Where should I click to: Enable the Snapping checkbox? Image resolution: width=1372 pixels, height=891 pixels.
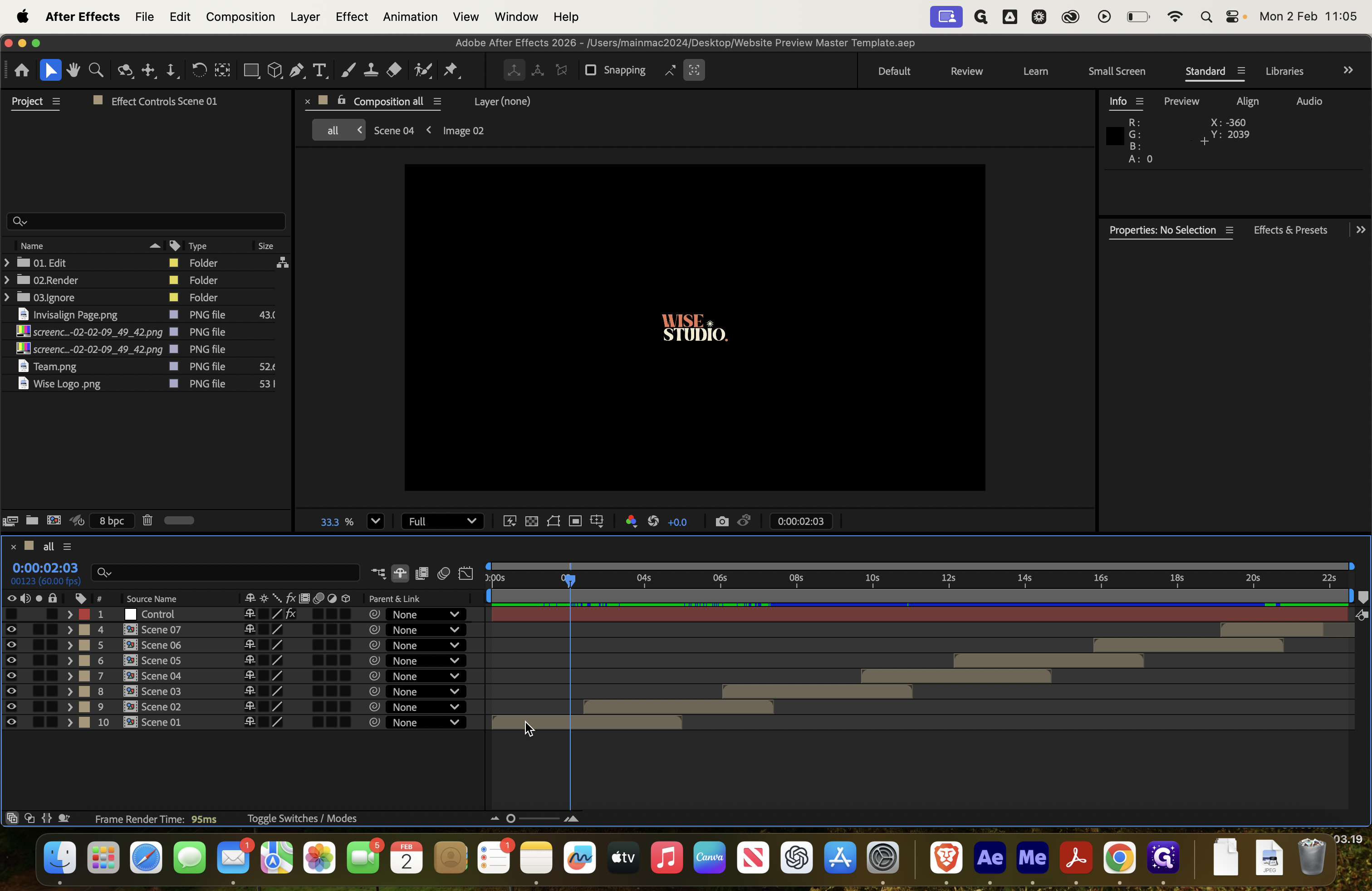click(x=590, y=70)
